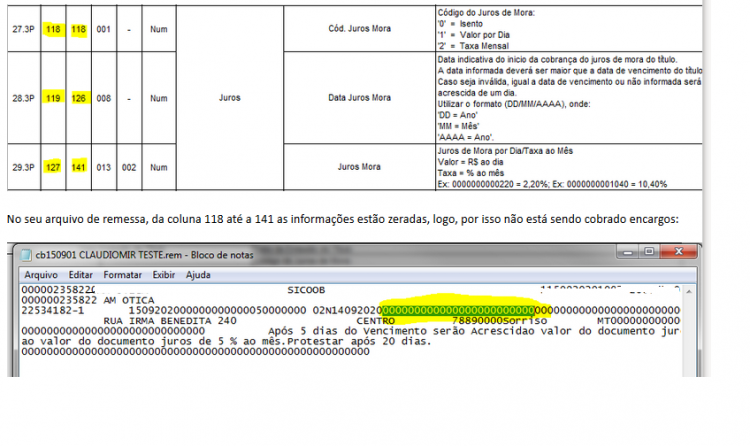The image size is (750, 446).
Task: Click the Notepad scrollbar up arrow
Action: [x=689, y=291]
